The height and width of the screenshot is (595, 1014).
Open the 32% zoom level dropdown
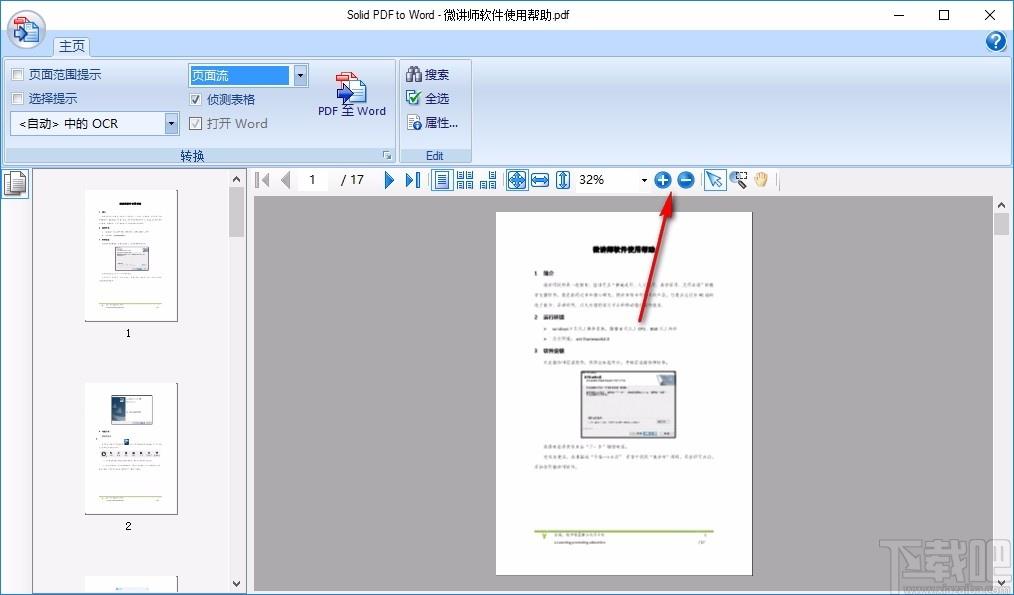pyautogui.click(x=644, y=180)
